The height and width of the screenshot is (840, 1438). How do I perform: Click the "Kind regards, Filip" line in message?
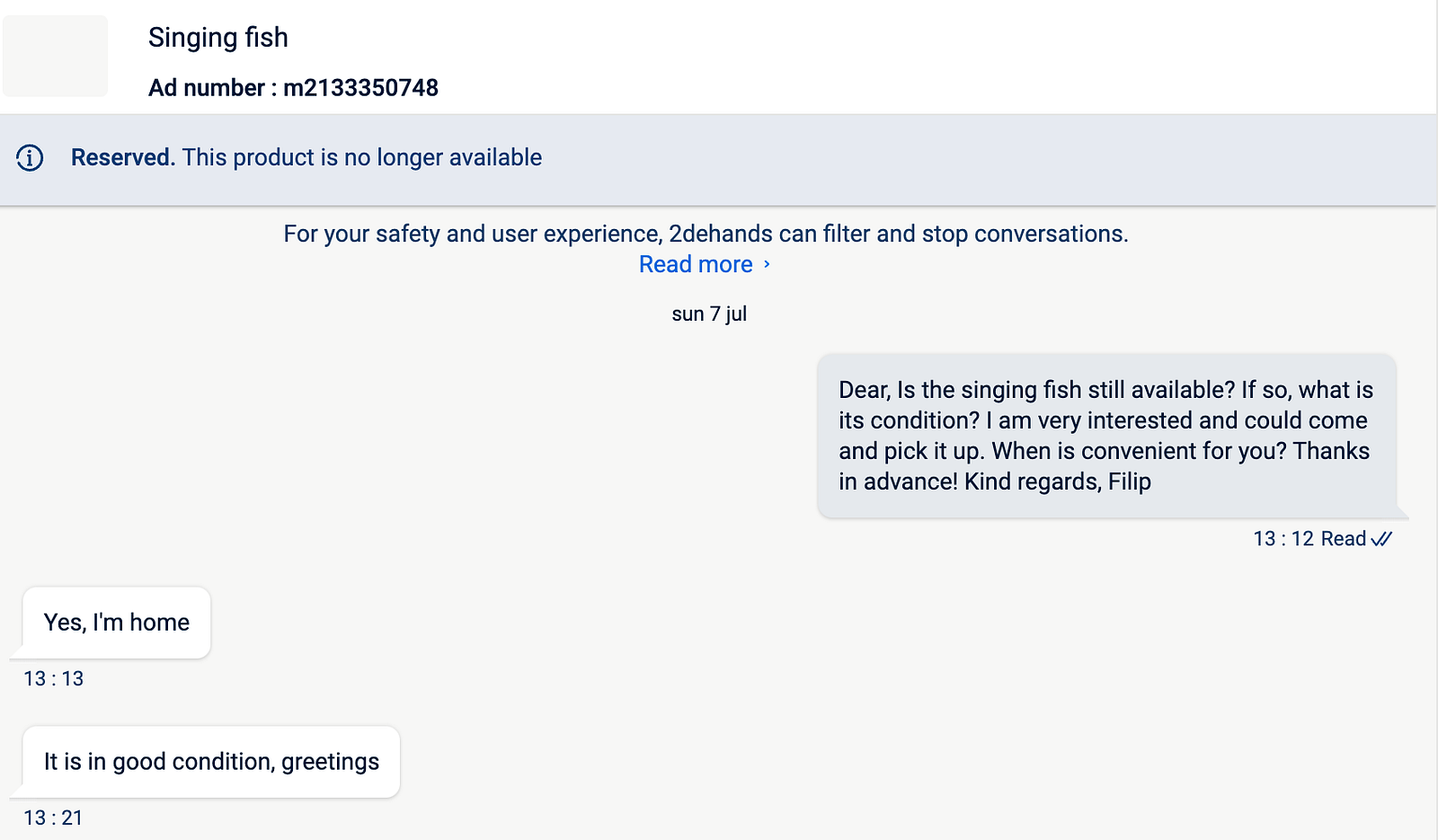[x=1058, y=482]
